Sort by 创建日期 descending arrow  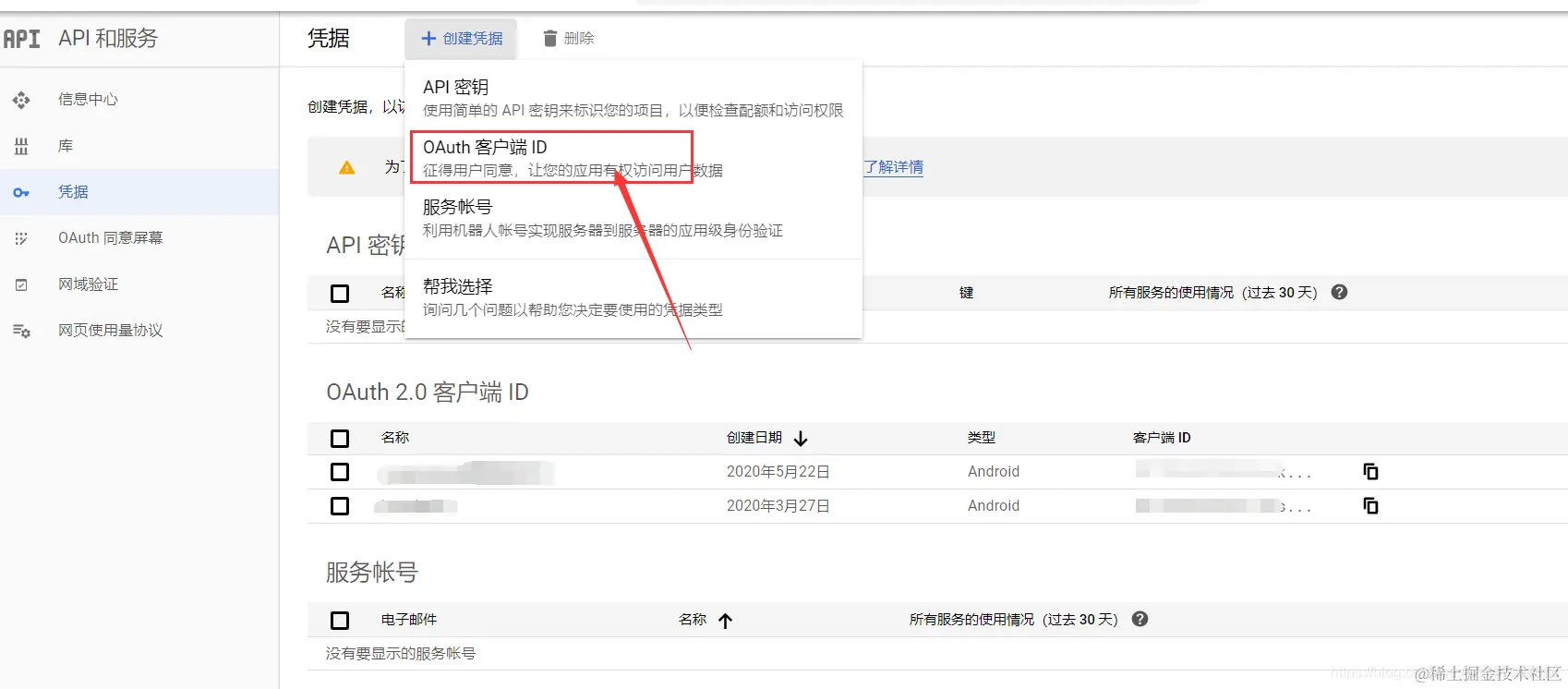coord(801,438)
